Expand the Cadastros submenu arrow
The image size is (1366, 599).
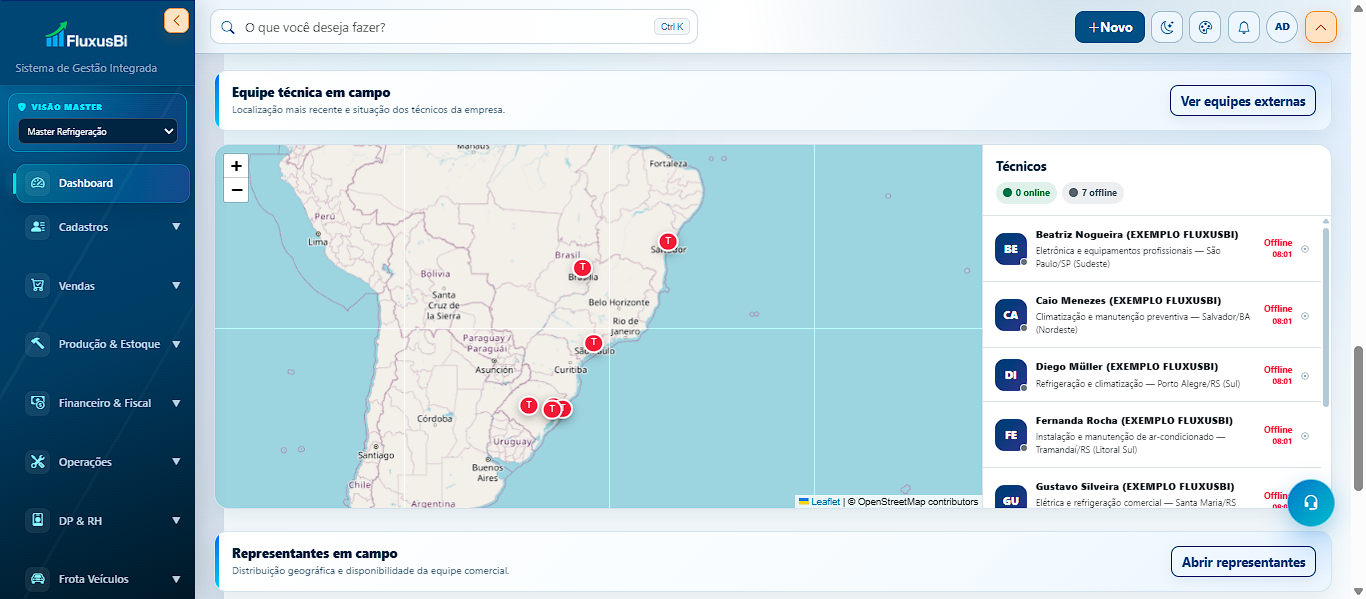[x=176, y=227]
